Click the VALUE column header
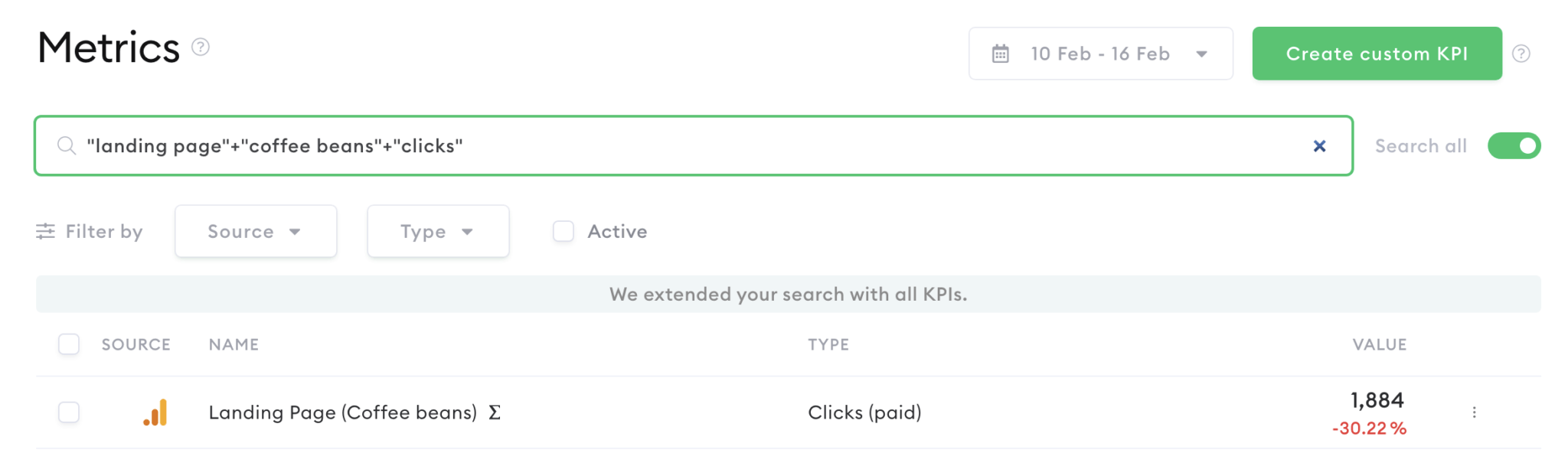 [x=1379, y=344]
